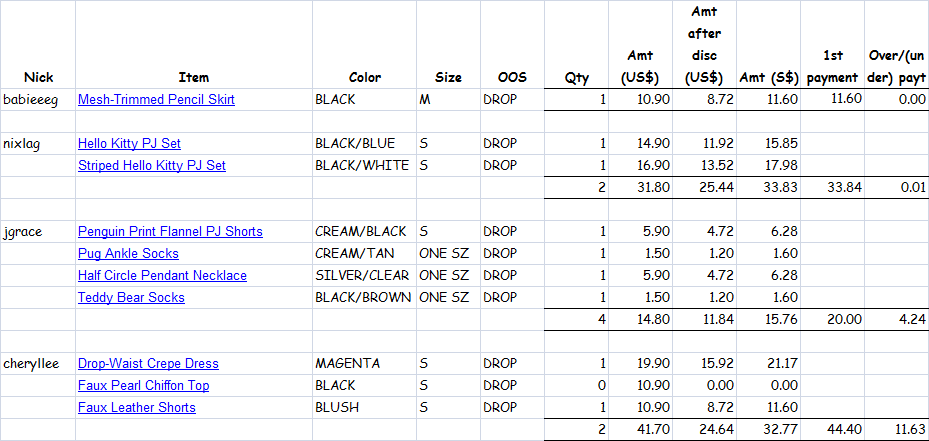The image size is (929, 441).
Task: Select the Amt after disc header cell
Action: point(704,44)
